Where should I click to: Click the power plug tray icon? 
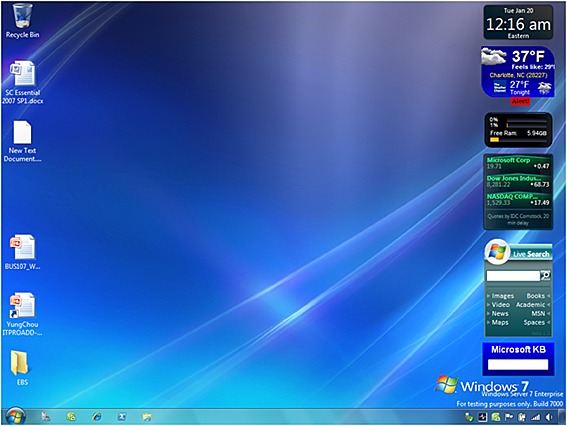tap(522, 417)
